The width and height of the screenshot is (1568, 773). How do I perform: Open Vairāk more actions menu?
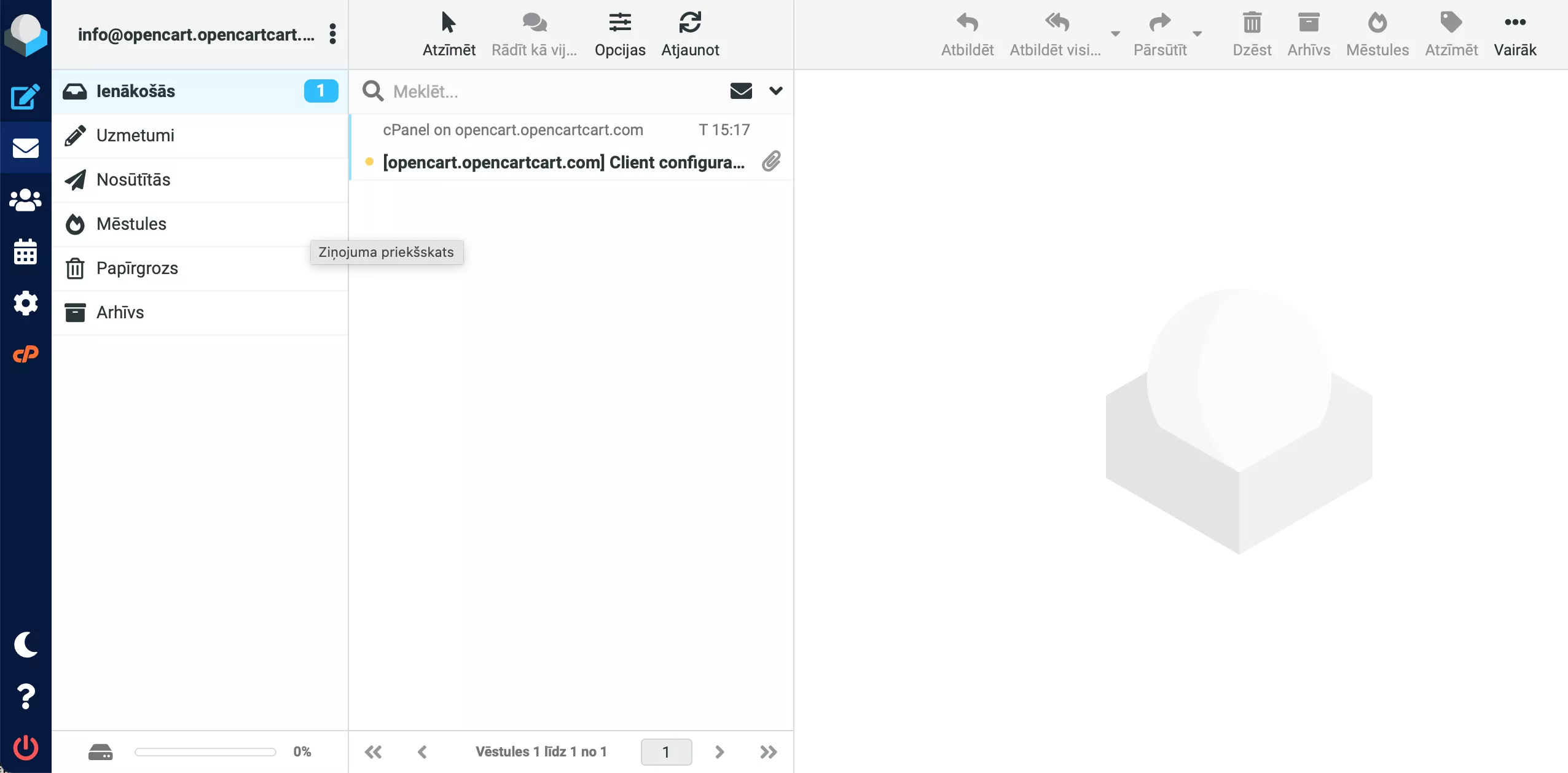point(1515,34)
